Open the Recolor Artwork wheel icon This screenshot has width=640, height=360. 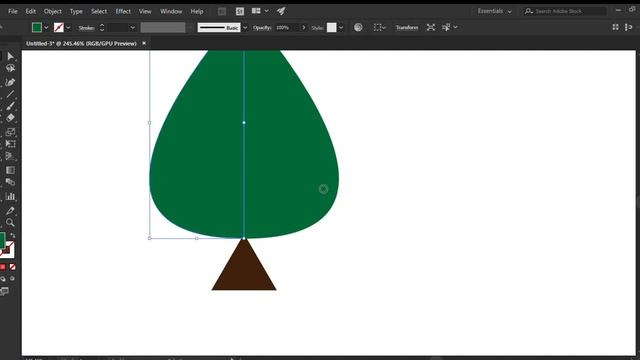[x=358, y=27]
